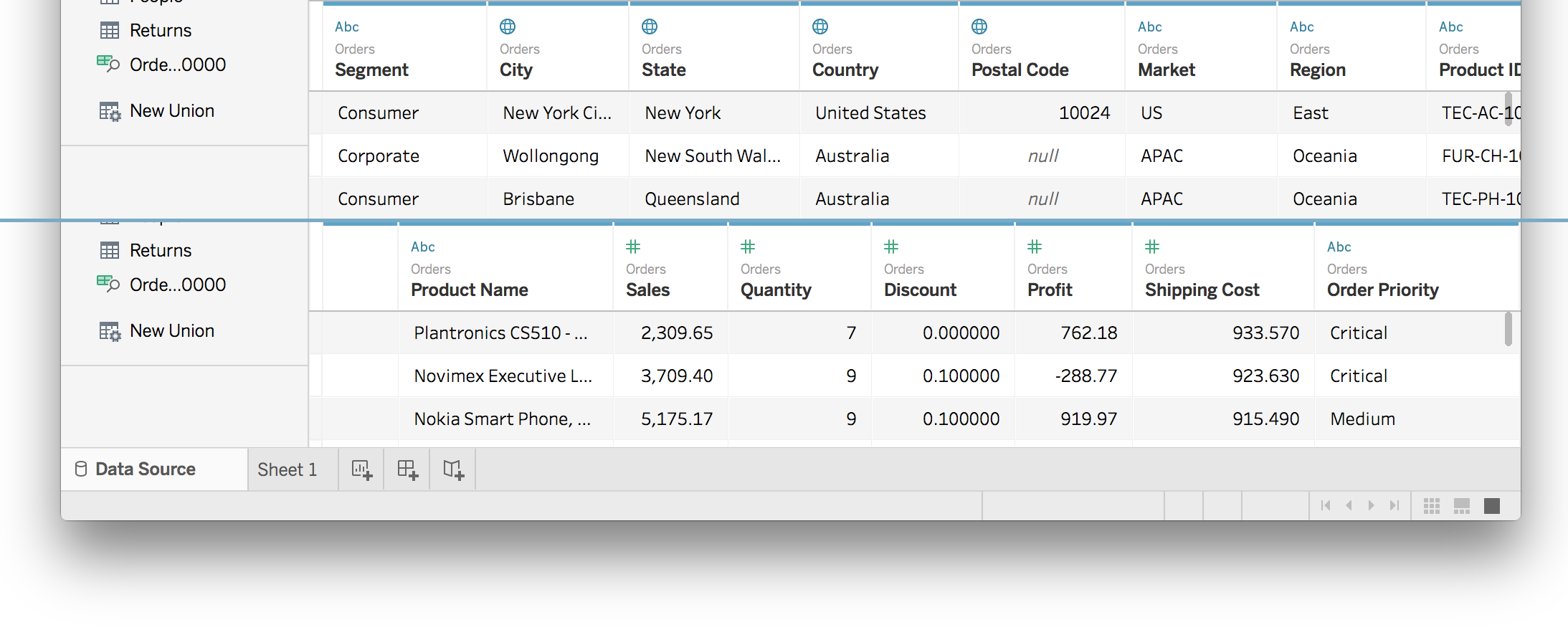This screenshot has width=1568, height=635.
Task: Show the filmstrip view
Action: point(1461,506)
